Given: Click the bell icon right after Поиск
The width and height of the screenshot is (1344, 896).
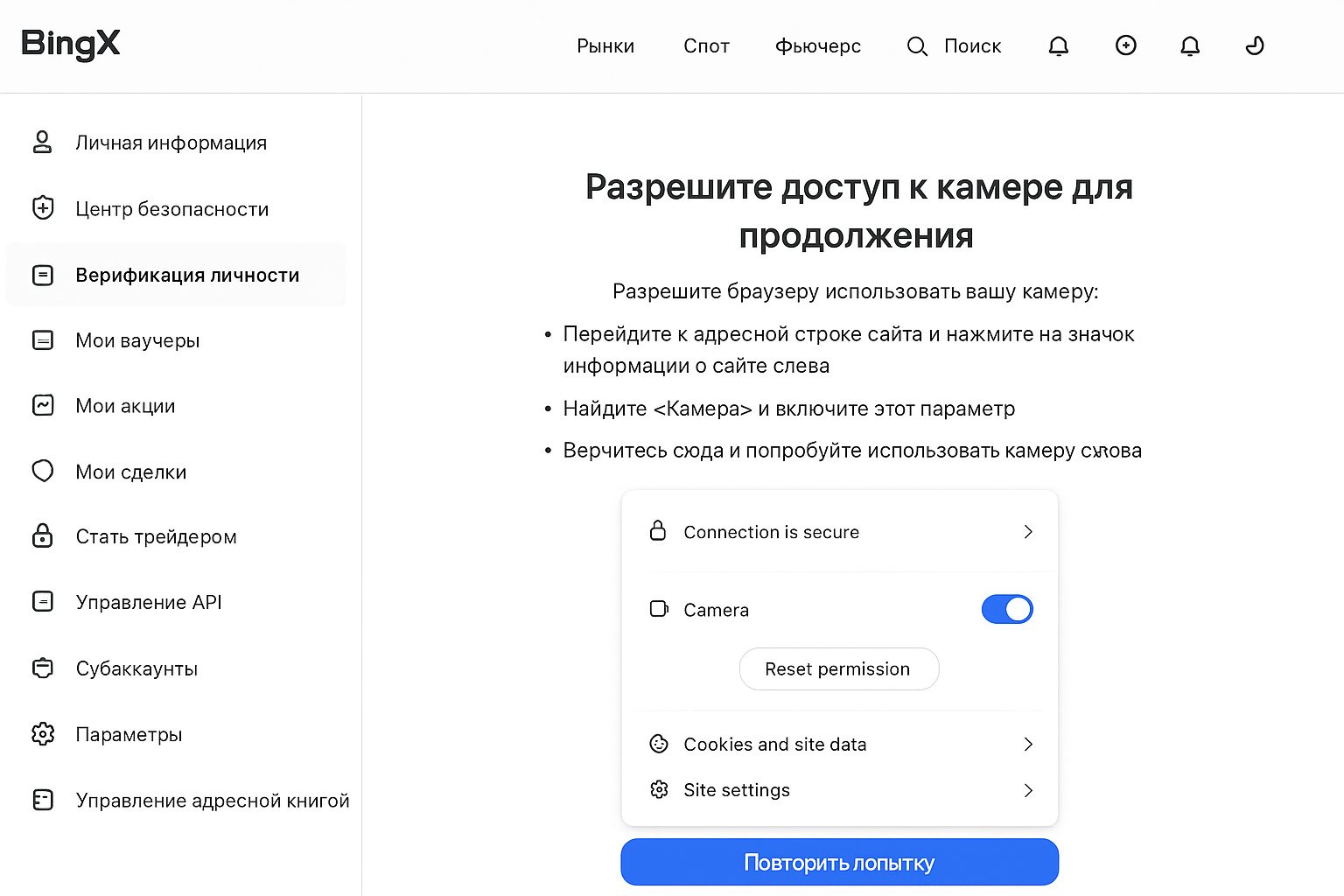Looking at the screenshot, I should pos(1059,46).
